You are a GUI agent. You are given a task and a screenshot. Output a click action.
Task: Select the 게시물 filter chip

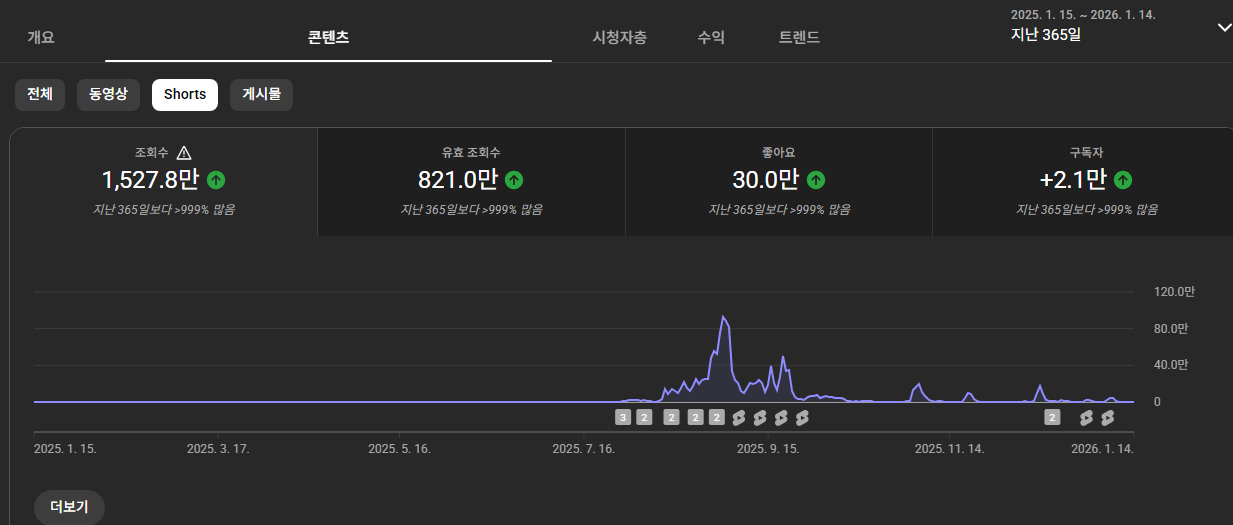[x=261, y=95]
